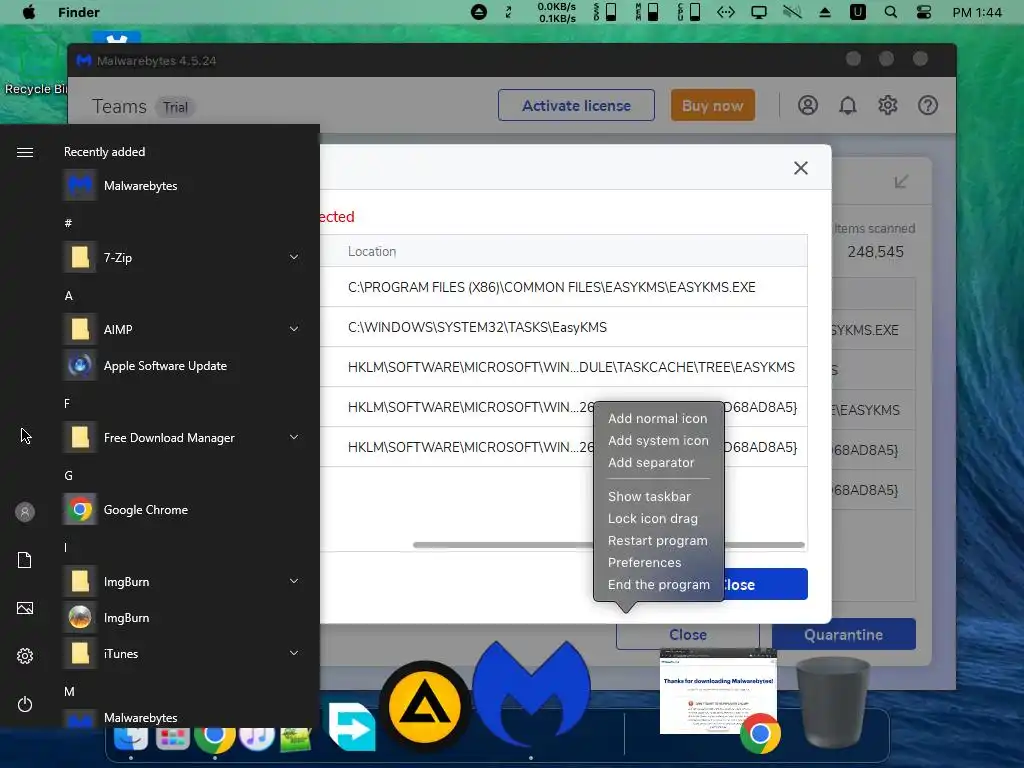
Task: Open Malwarebytes account profile icon
Action: (x=808, y=105)
